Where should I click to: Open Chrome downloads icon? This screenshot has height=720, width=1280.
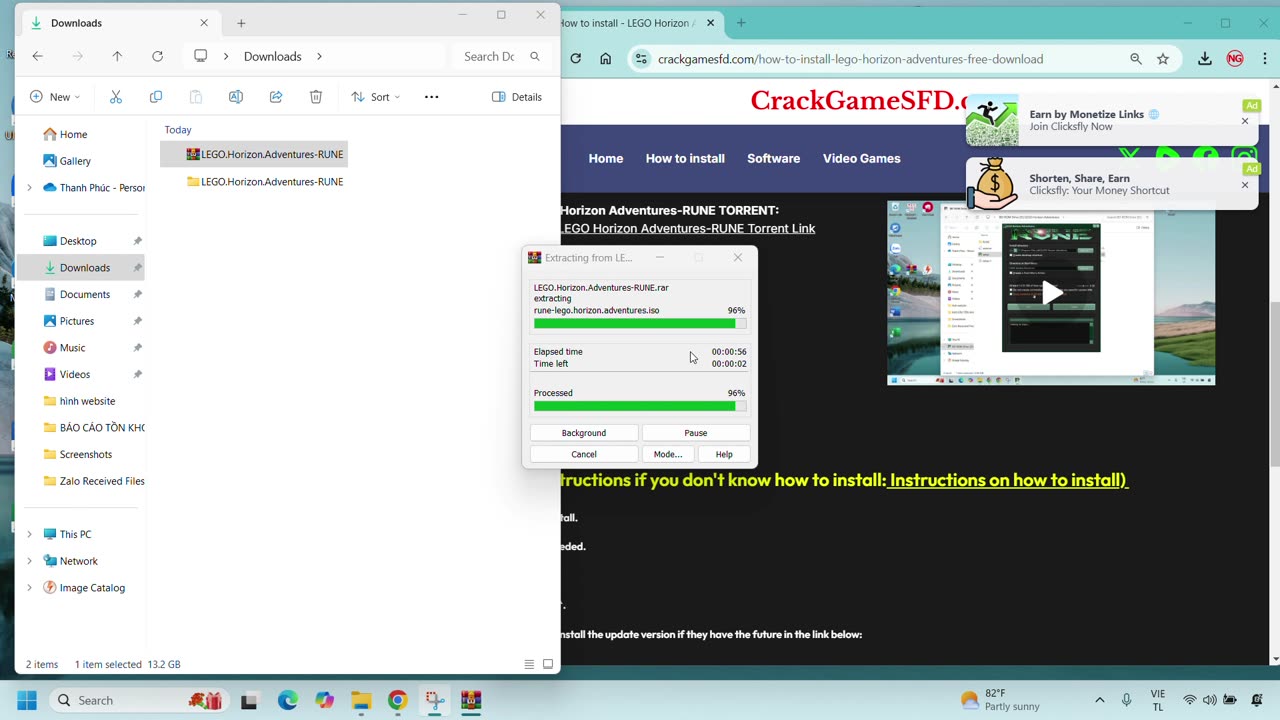[1205, 59]
